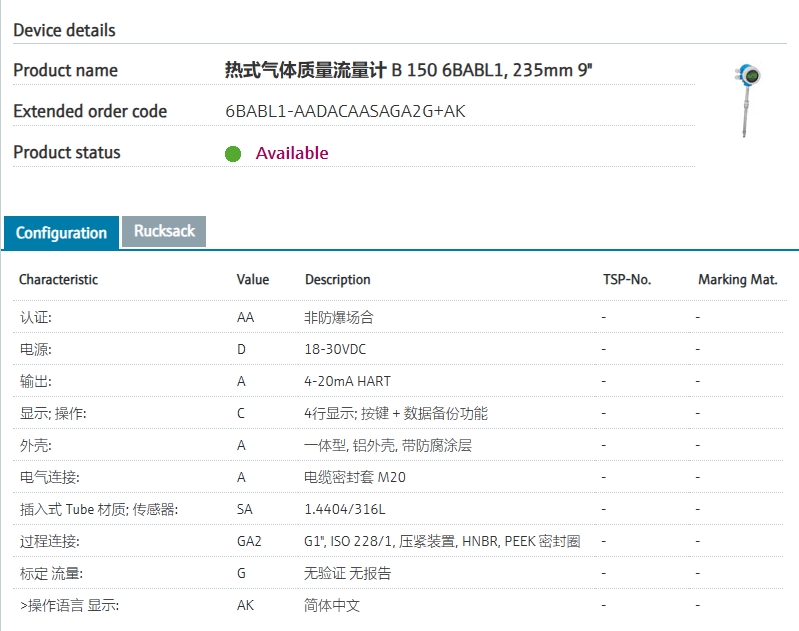Viewport: 799px width, 631px height.
Task: Click the Marking Mat. column header
Action: point(737,280)
